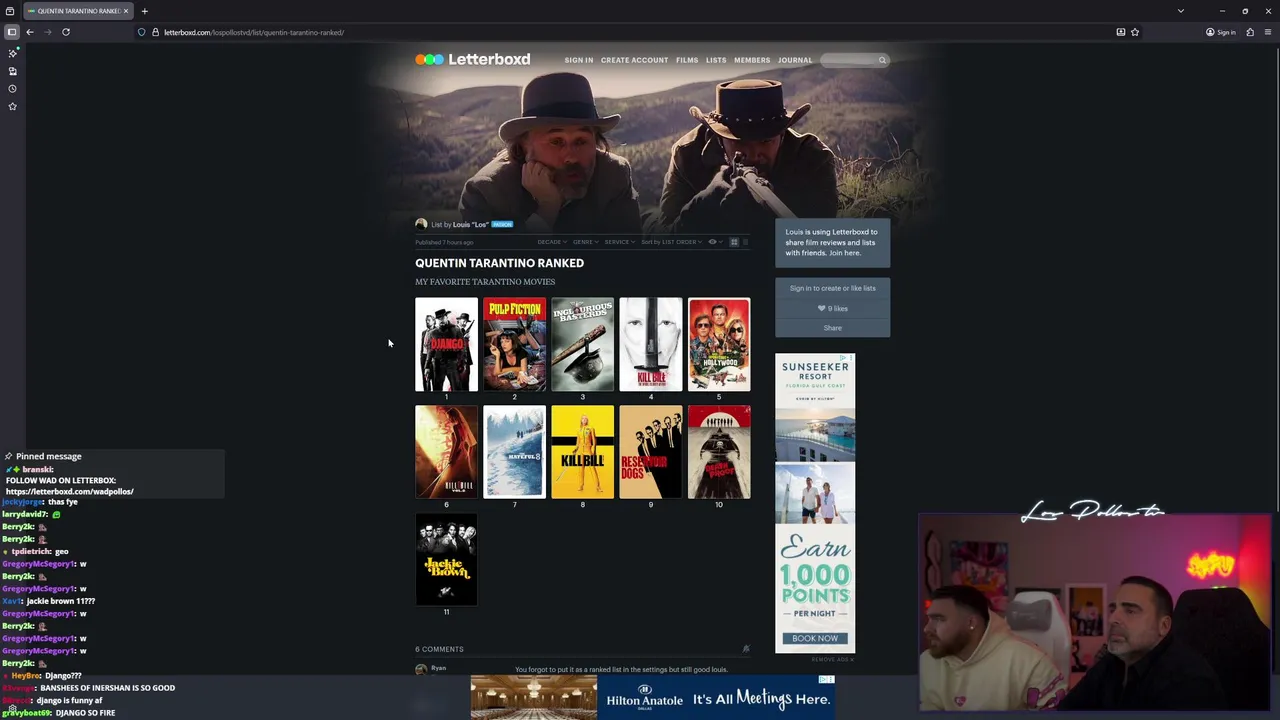Click the tracking protection shield icon
The image size is (1280, 720).
[142, 32]
